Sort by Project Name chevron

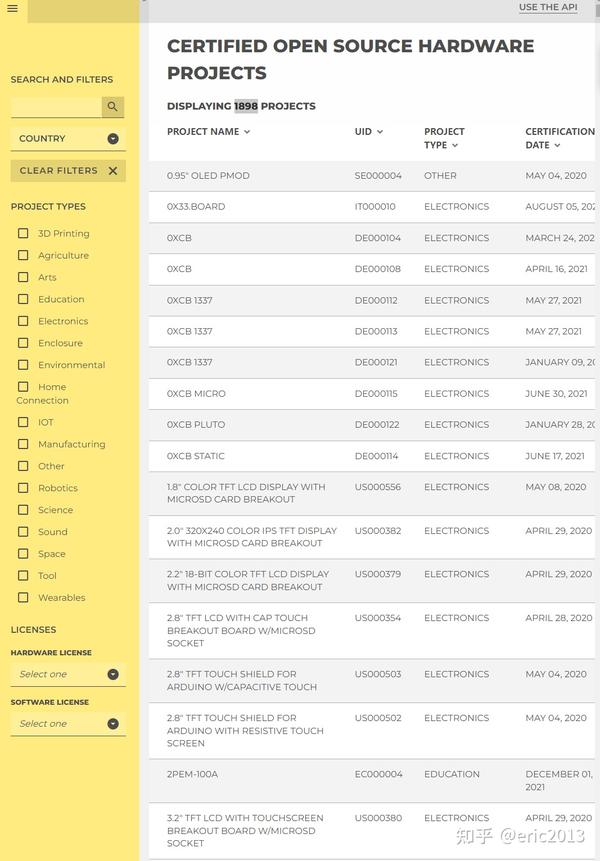(x=247, y=132)
